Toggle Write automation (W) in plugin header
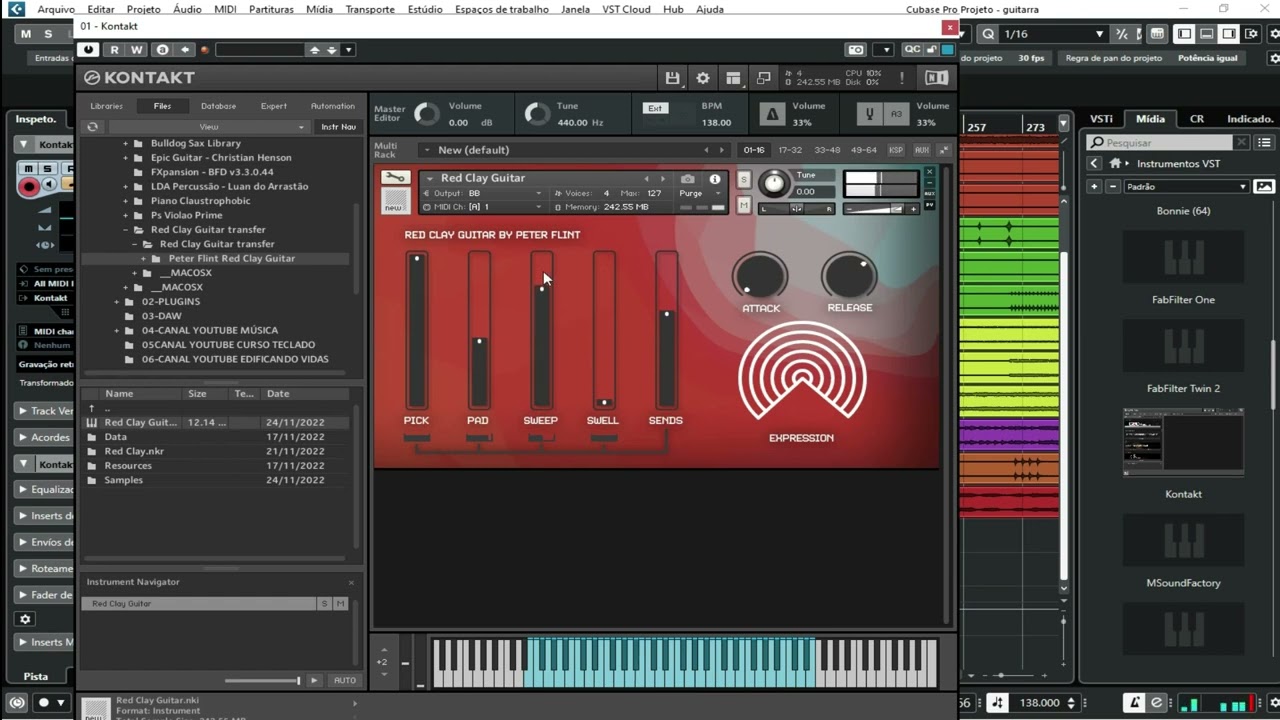Screen dimensions: 1280x720 [136, 50]
